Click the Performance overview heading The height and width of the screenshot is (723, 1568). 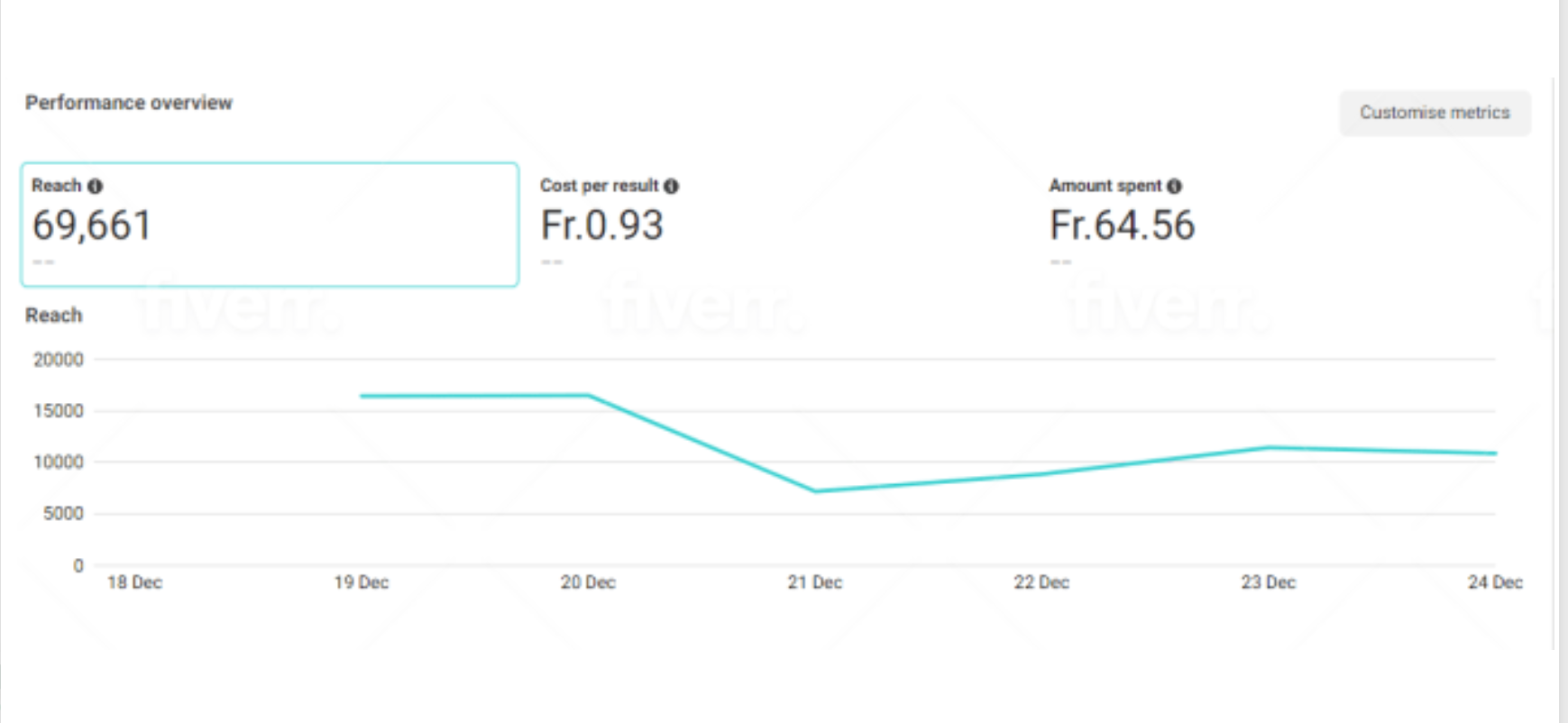(x=129, y=103)
